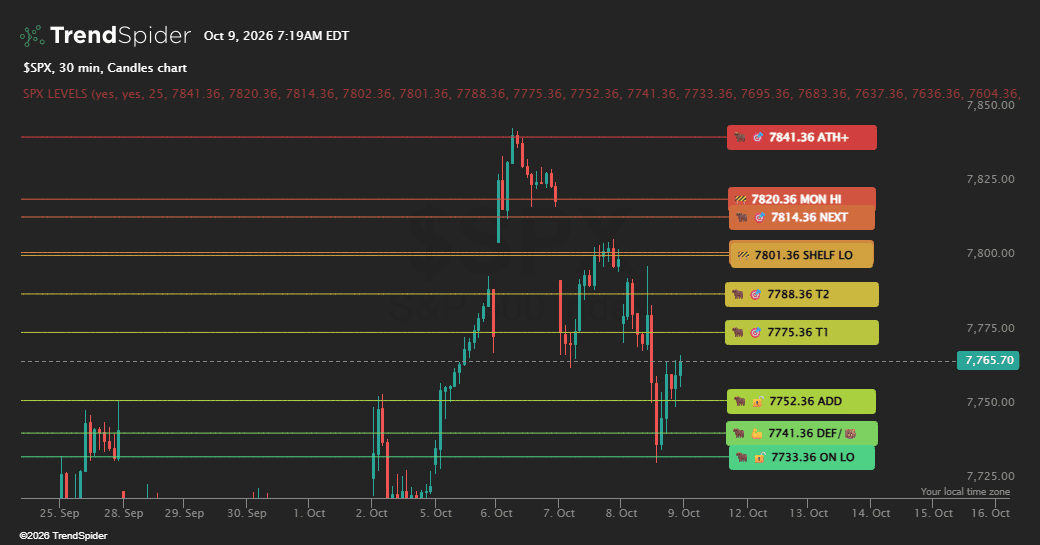Click the 7,850.00 price axis value
Image resolution: width=1040 pixels, height=545 pixels.
pyautogui.click(x=990, y=105)
